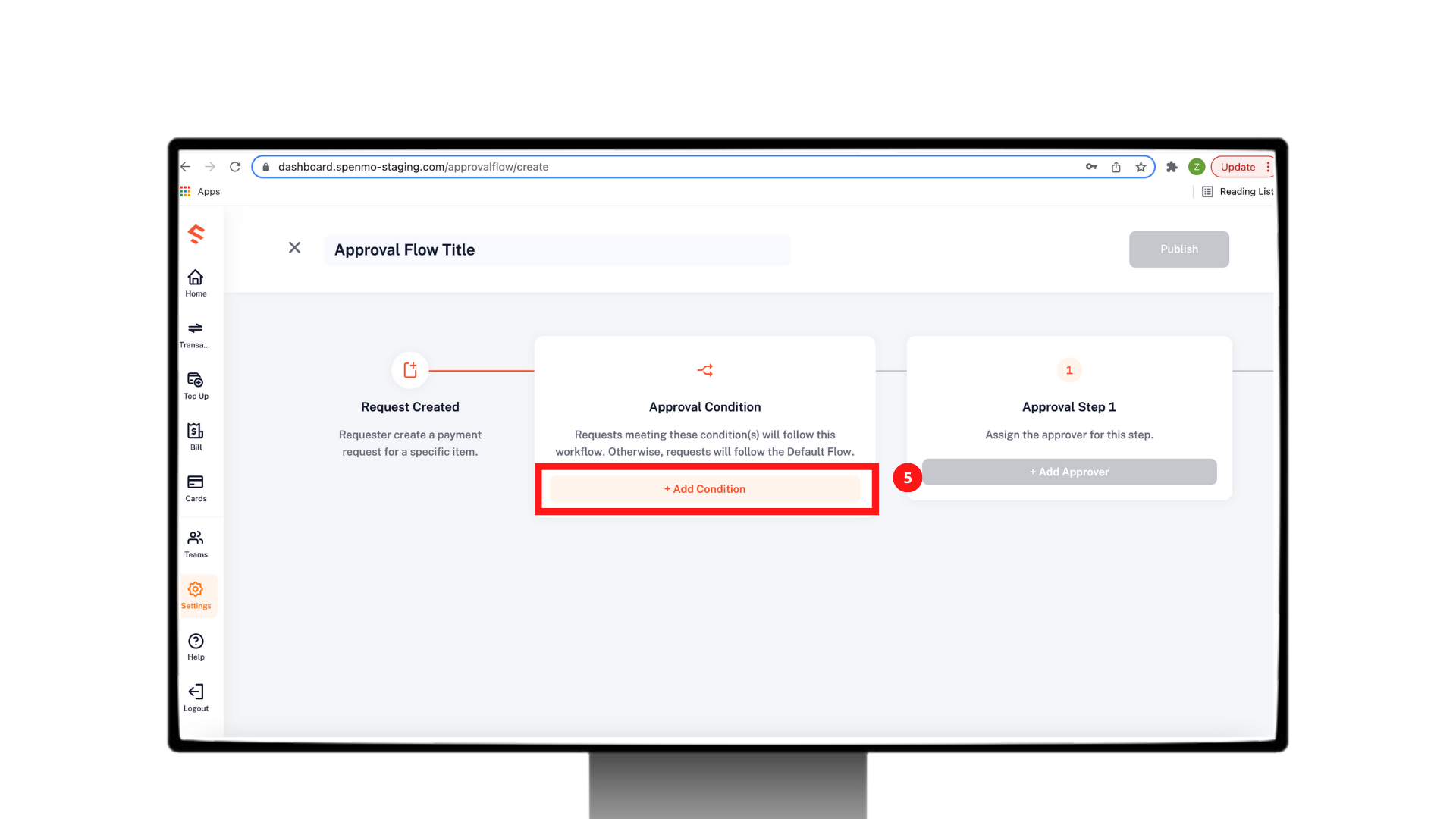The image size is (1456, 819).
Task: Open the Cards section
Action: point(196,488)
